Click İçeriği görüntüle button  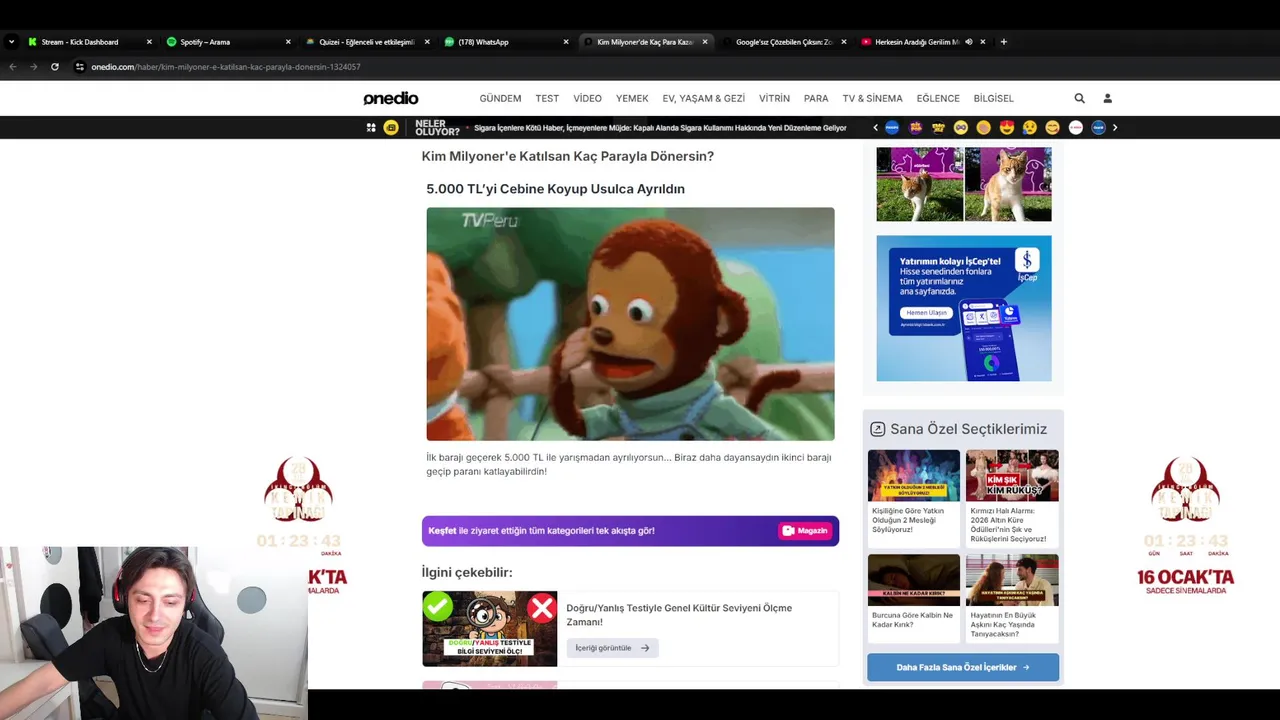click(x=612, y=648)
